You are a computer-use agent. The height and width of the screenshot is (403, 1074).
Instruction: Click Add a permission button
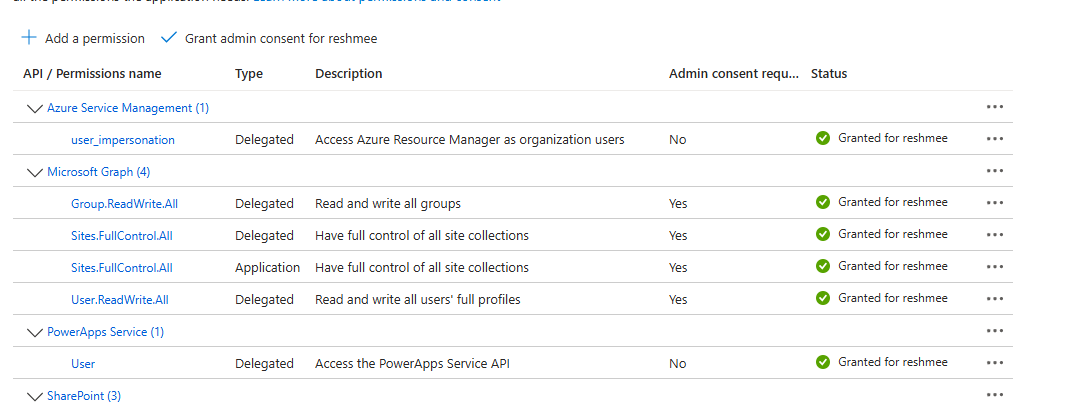point(84,38)
